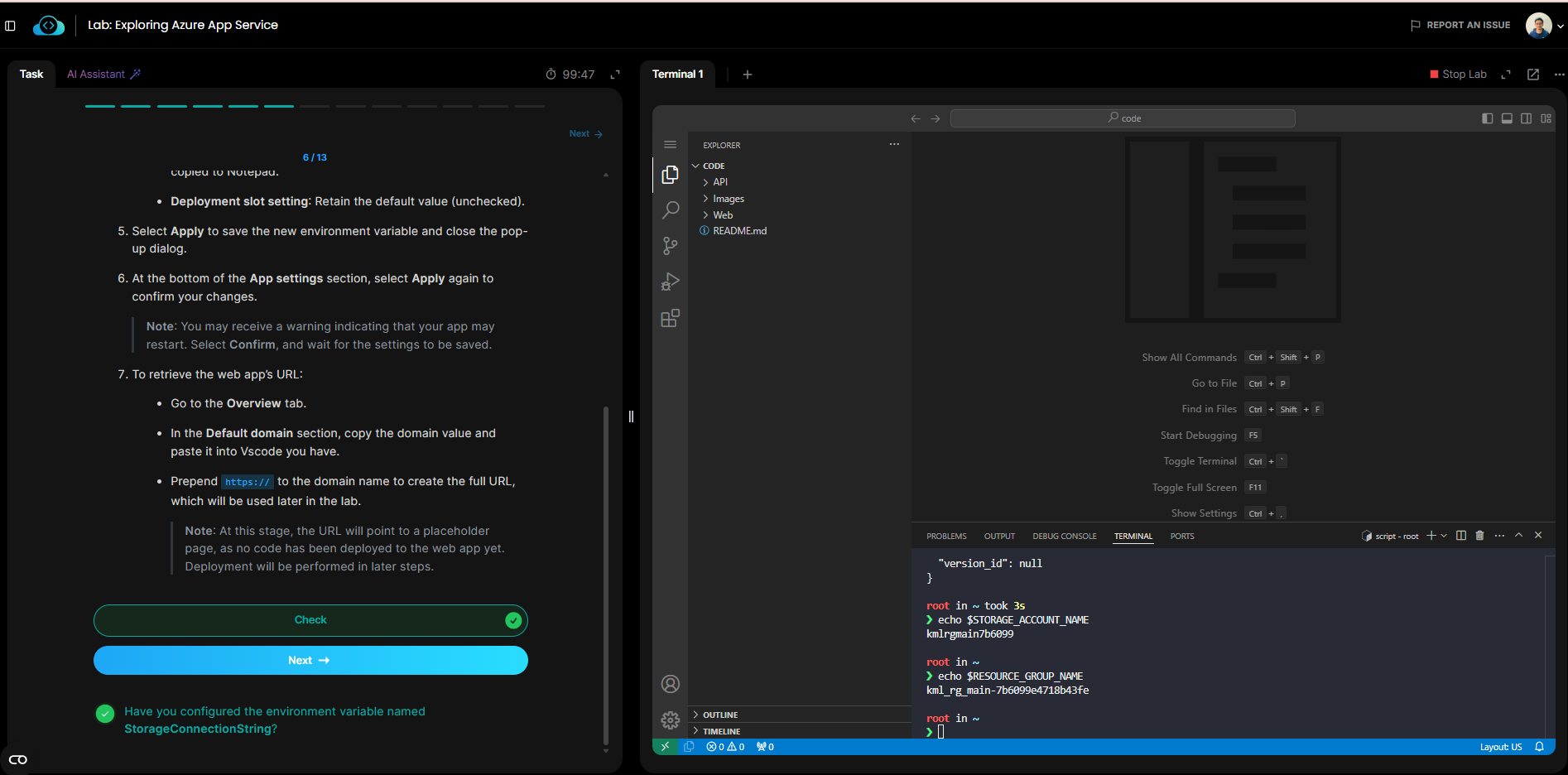Viewport: 1568px width, 775px height.
Task: Expand the TIMELINE section
Action: 721,731
